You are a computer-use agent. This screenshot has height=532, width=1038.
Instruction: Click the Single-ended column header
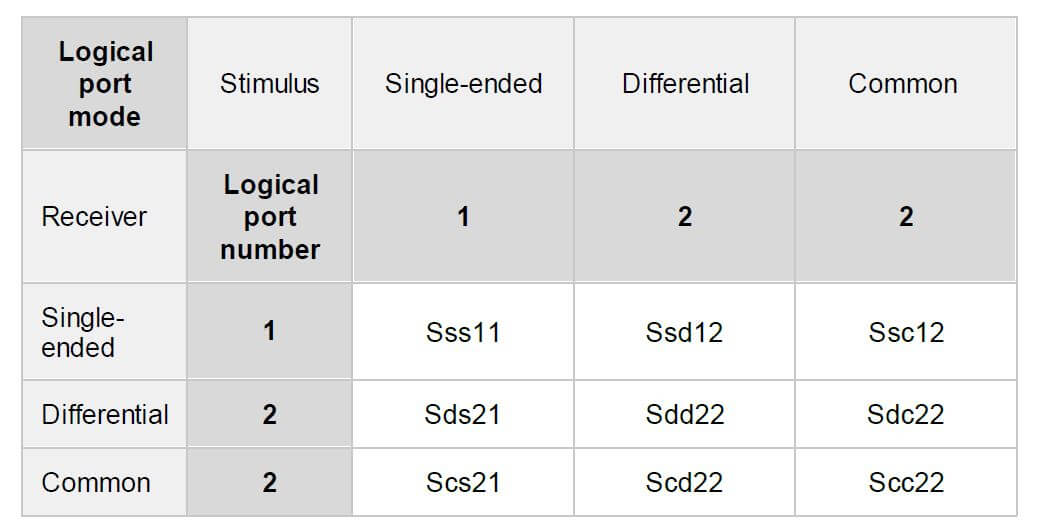[463, 83]
